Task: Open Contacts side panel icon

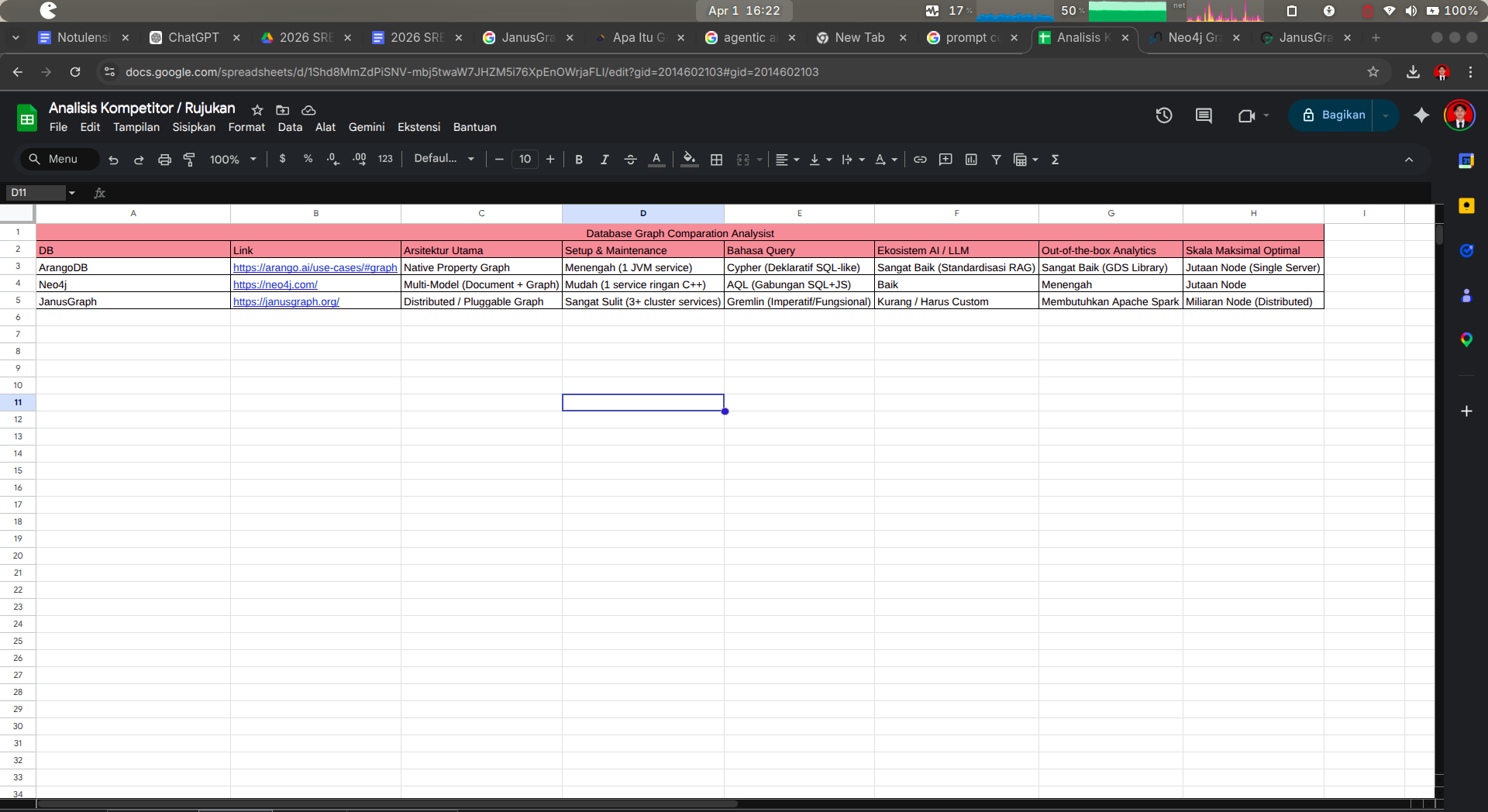Action: (1466, 295)
